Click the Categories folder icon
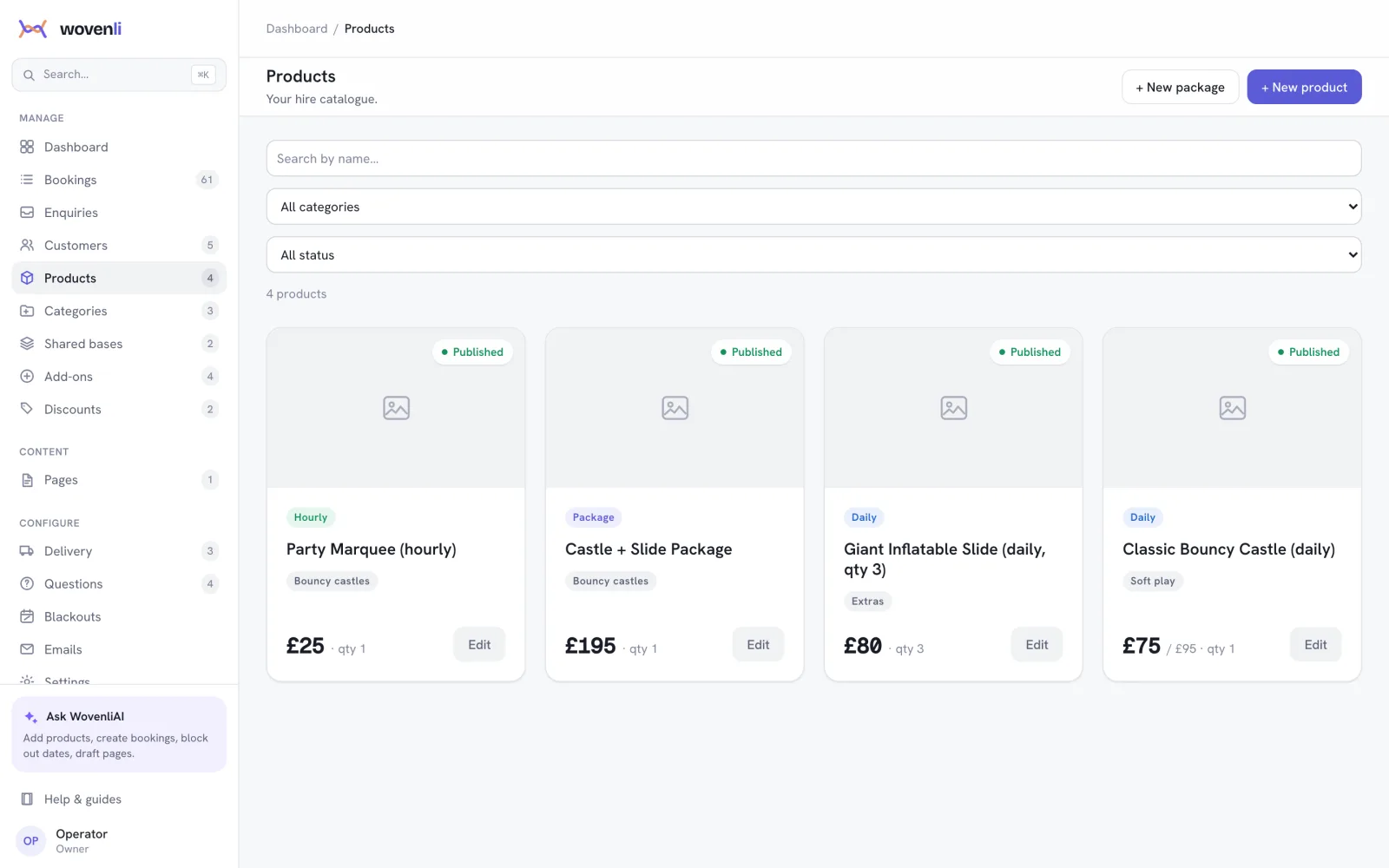Screen dimensions: 1389x868 [27, 311]
